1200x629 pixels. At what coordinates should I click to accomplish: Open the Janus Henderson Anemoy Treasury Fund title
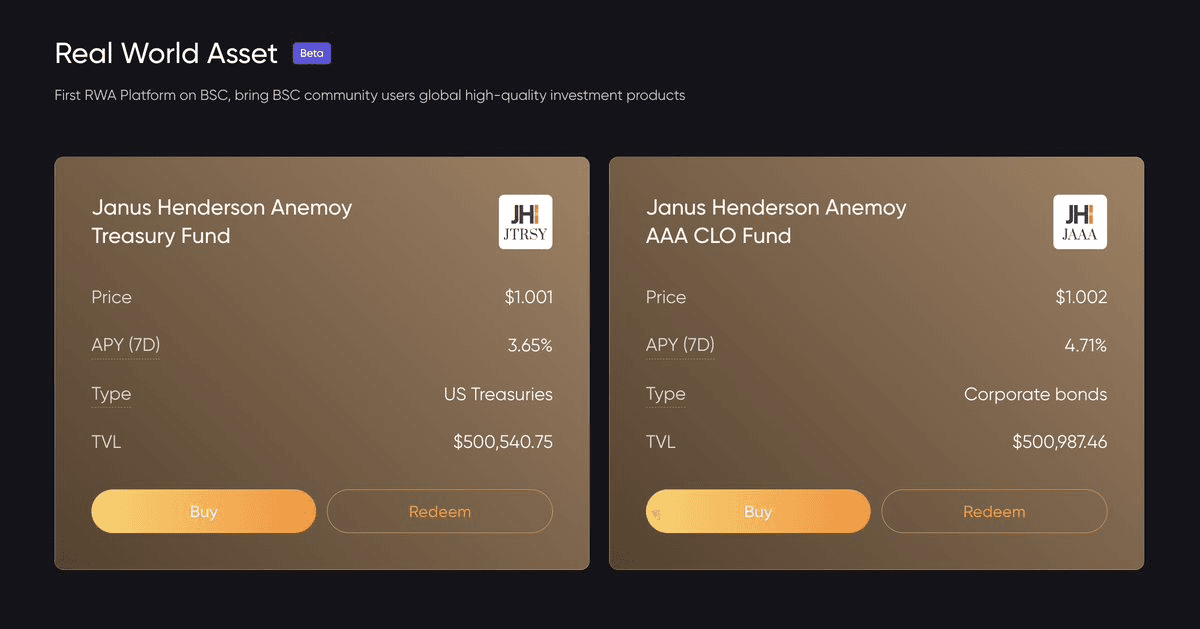pos(222,221)
